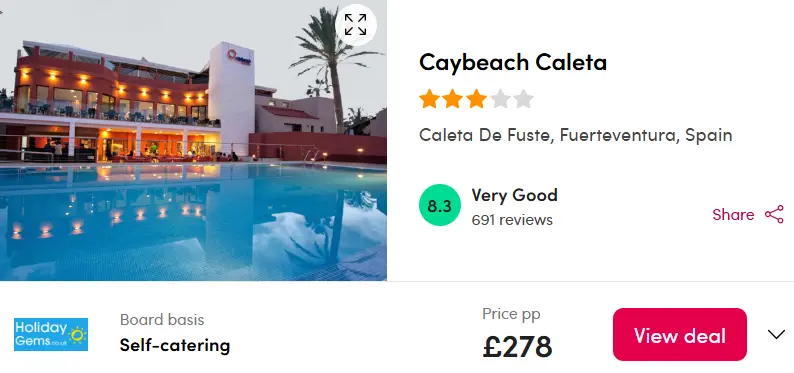
Task: Click the fourth grey star icon
Action: coord(500,99)
